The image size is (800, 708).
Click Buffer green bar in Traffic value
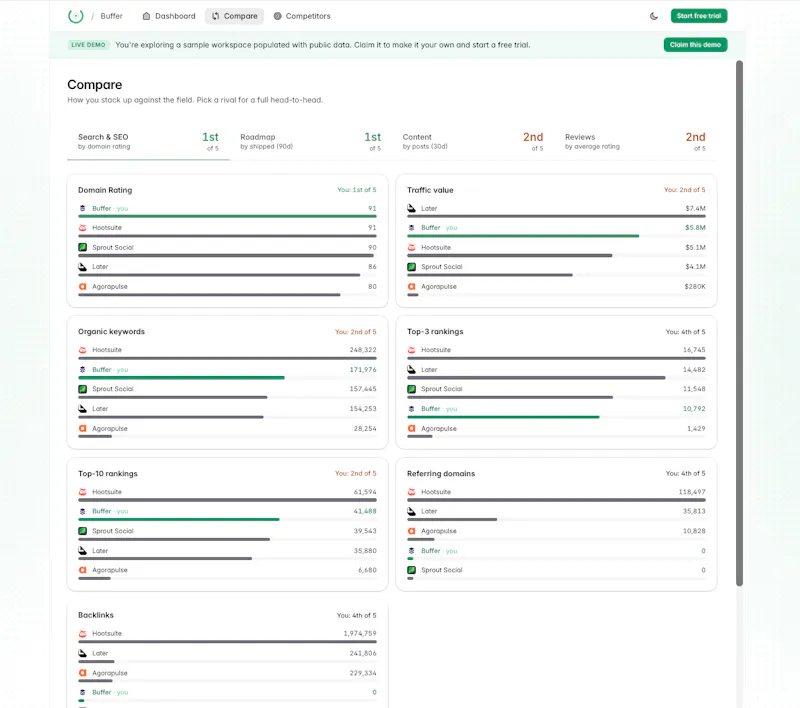(x=523, y=236)
